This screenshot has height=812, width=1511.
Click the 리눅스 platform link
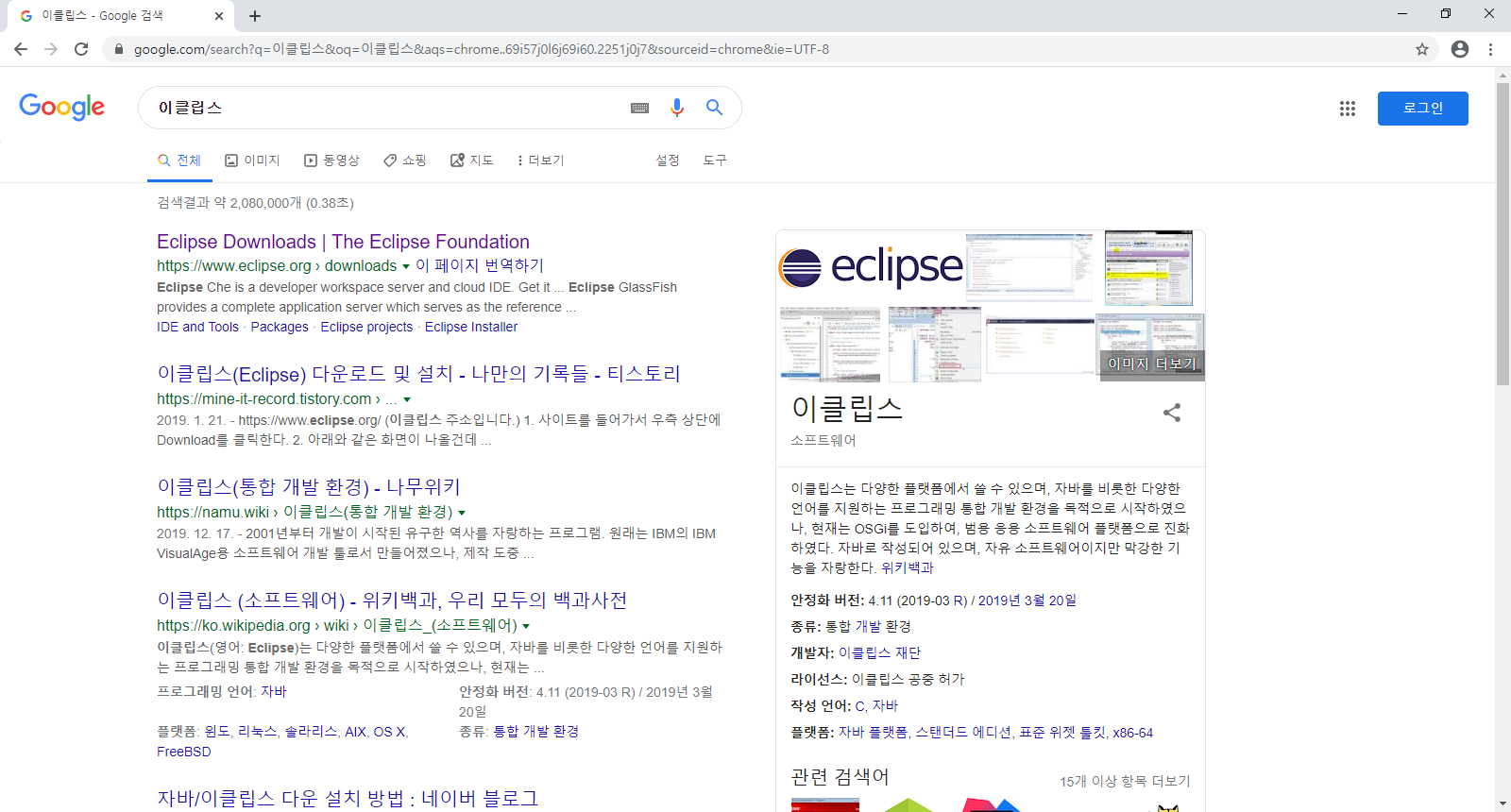coord(257,732)
